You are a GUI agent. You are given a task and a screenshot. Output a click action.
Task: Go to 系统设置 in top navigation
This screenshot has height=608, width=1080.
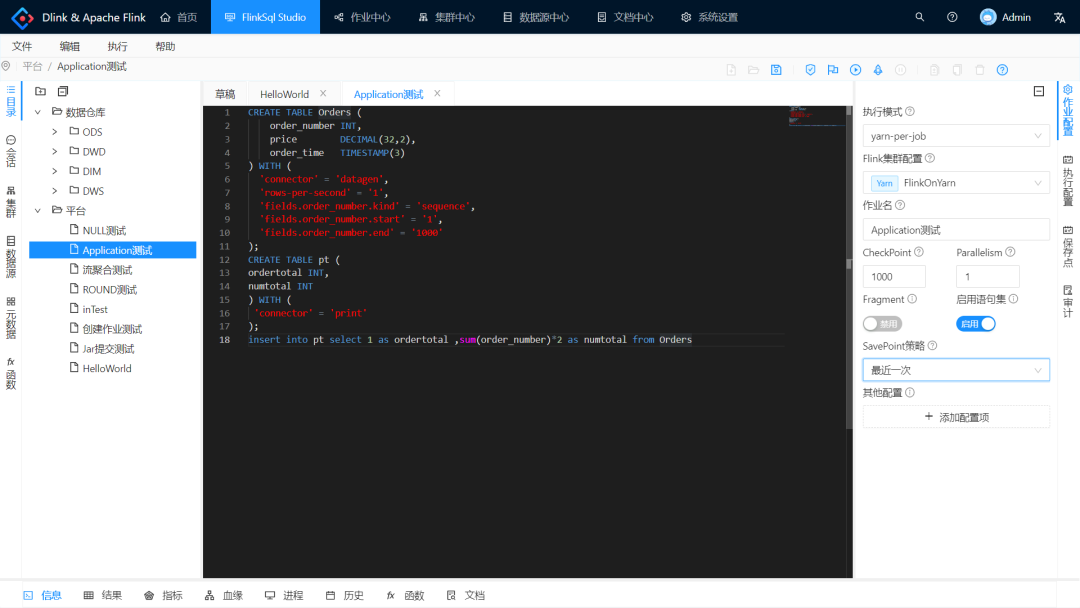pos(709,17)
